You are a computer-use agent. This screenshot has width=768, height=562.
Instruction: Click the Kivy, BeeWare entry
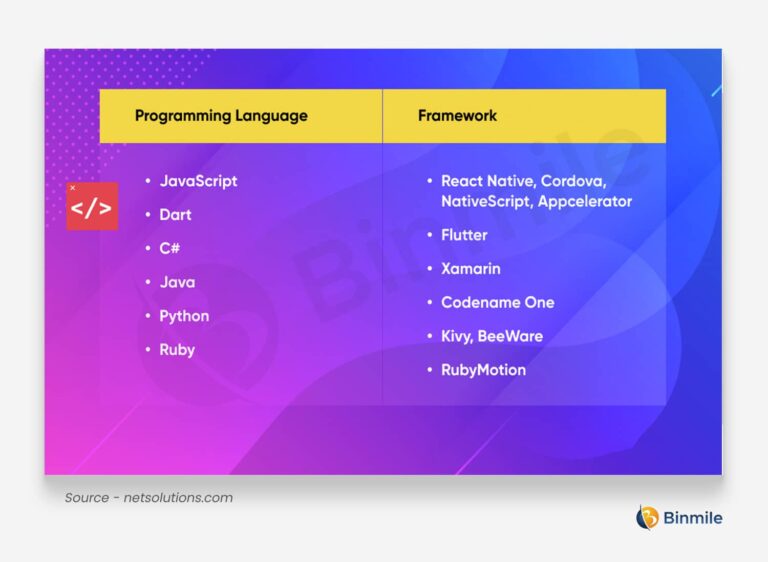[x=491, y=336]
